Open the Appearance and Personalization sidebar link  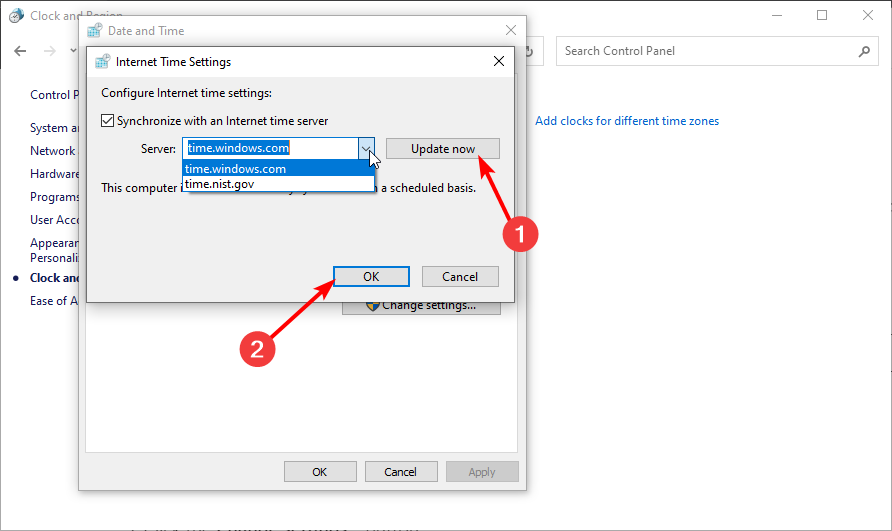click(54, 250)
